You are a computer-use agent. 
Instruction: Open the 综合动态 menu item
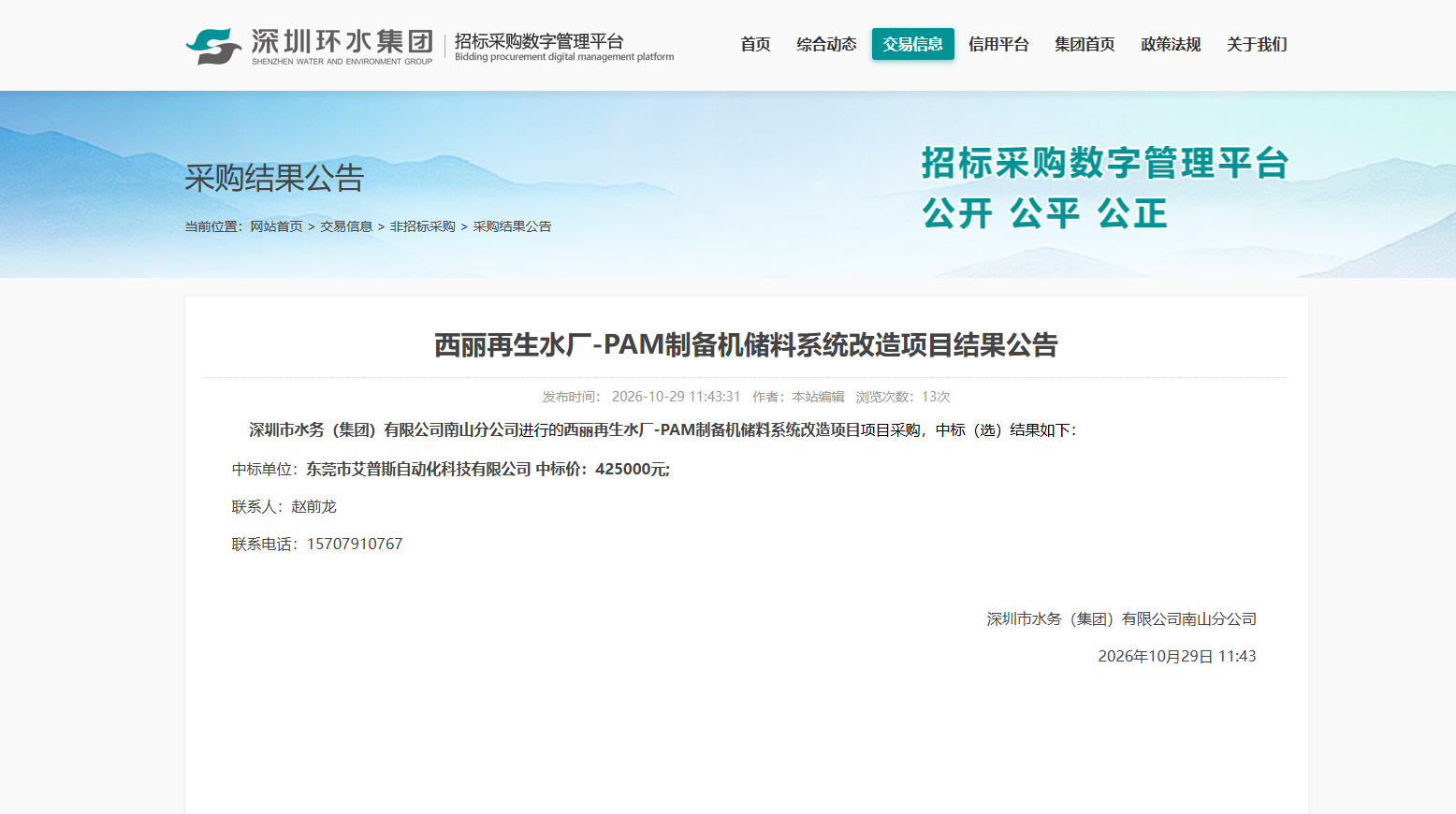click(826, 44)
